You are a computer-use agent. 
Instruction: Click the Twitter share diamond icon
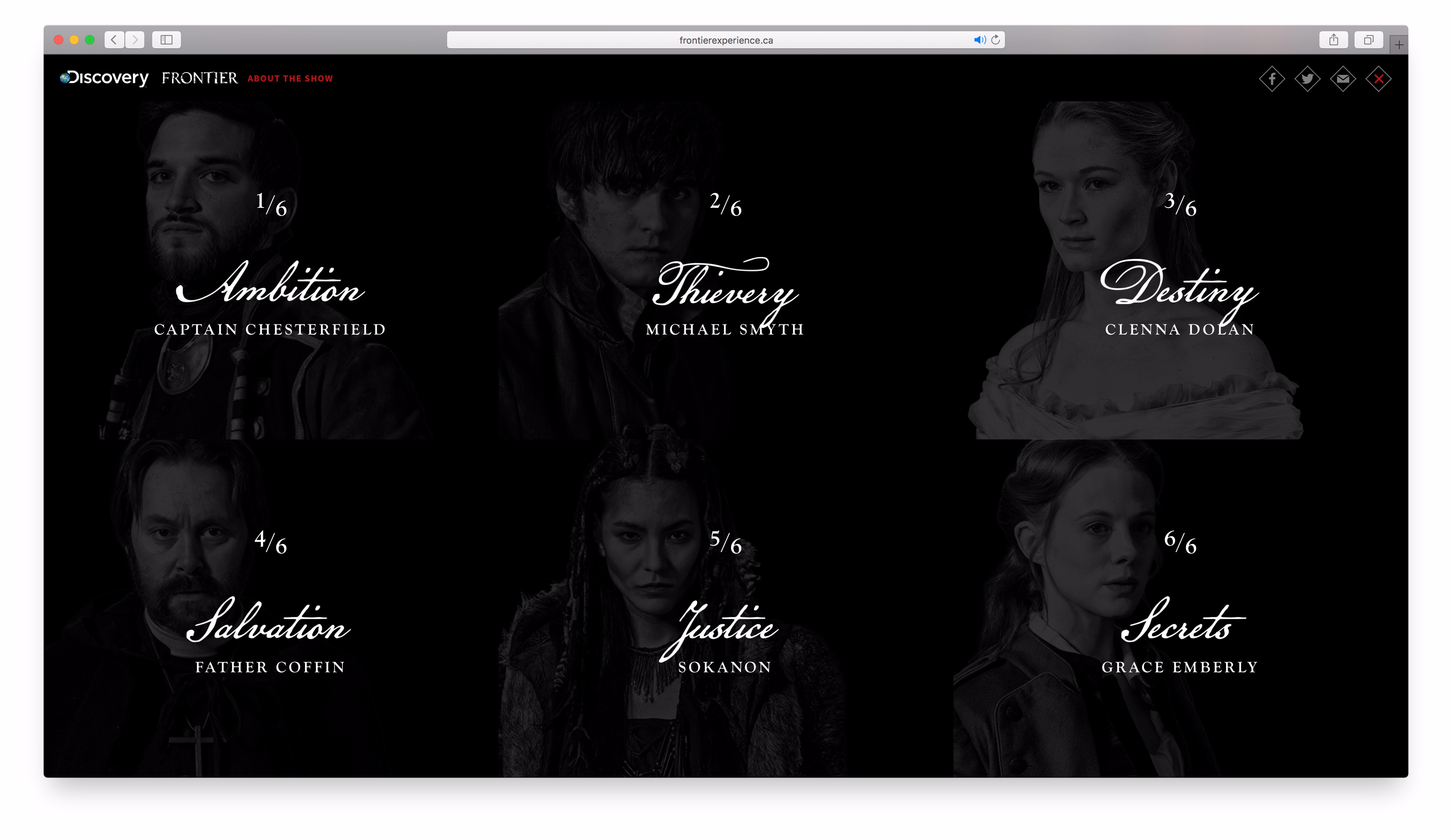(1307, 79)
